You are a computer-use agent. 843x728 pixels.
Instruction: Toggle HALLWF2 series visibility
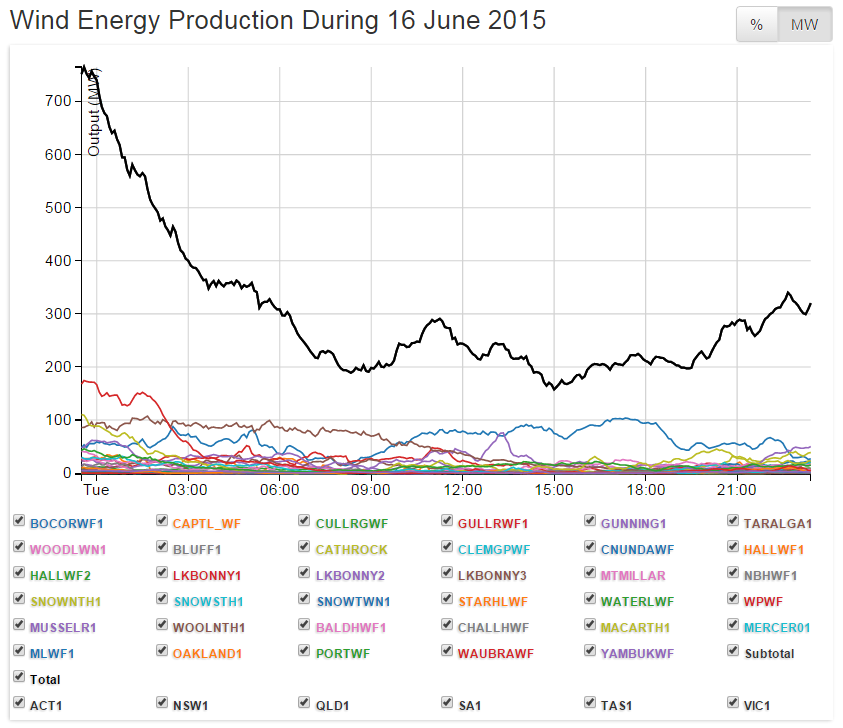19,574
